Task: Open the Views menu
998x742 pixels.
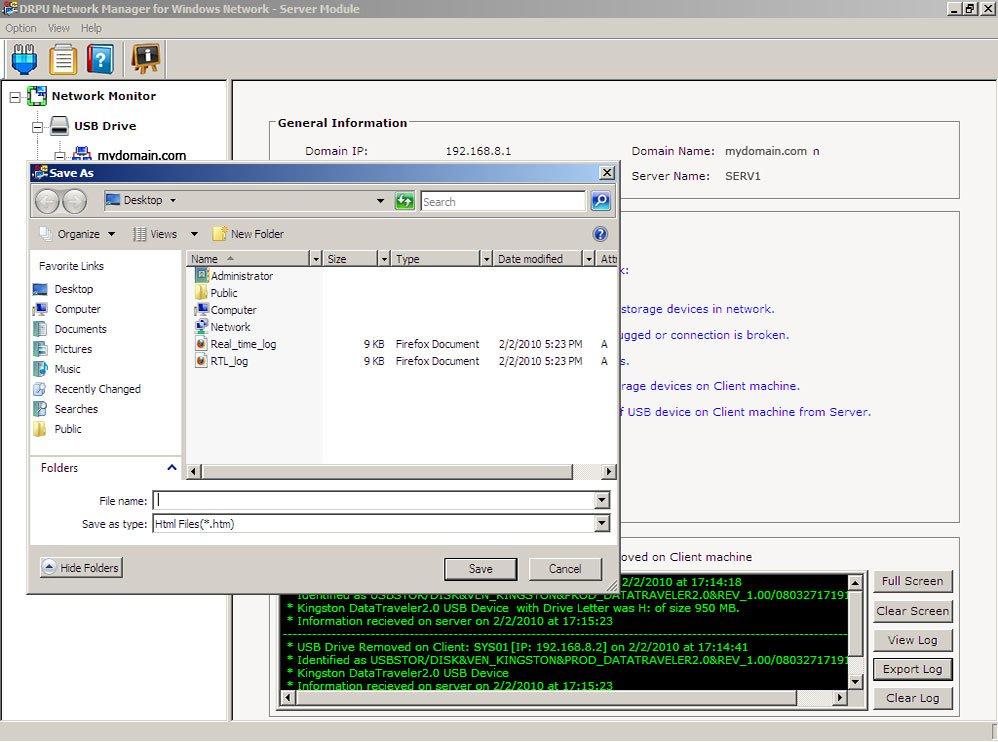Action: (x=156, y=234)
